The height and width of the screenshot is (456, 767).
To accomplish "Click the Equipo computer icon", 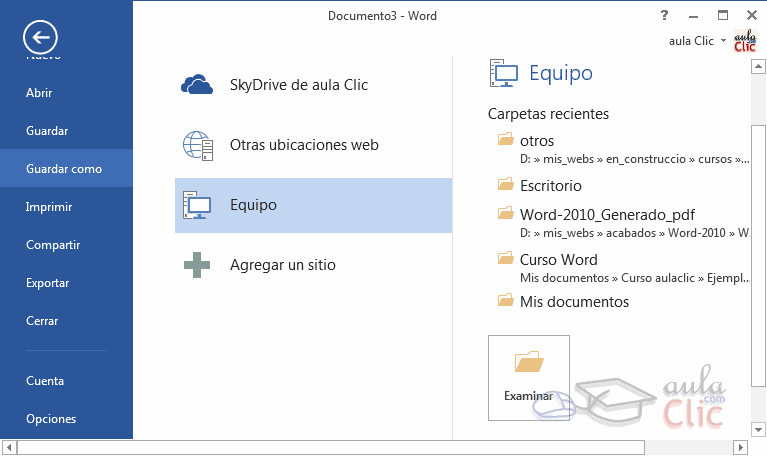I will point(197,205).
